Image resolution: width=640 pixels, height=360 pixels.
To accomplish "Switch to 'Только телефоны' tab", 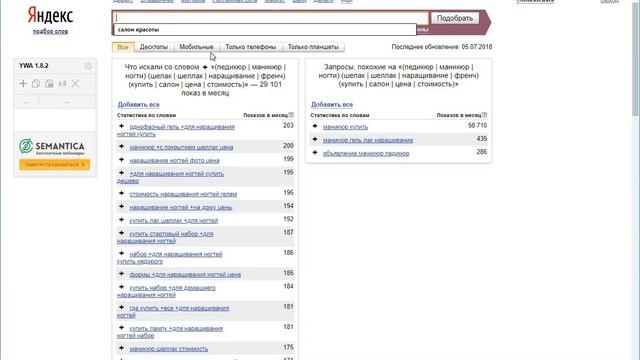I will click(251, 47).
